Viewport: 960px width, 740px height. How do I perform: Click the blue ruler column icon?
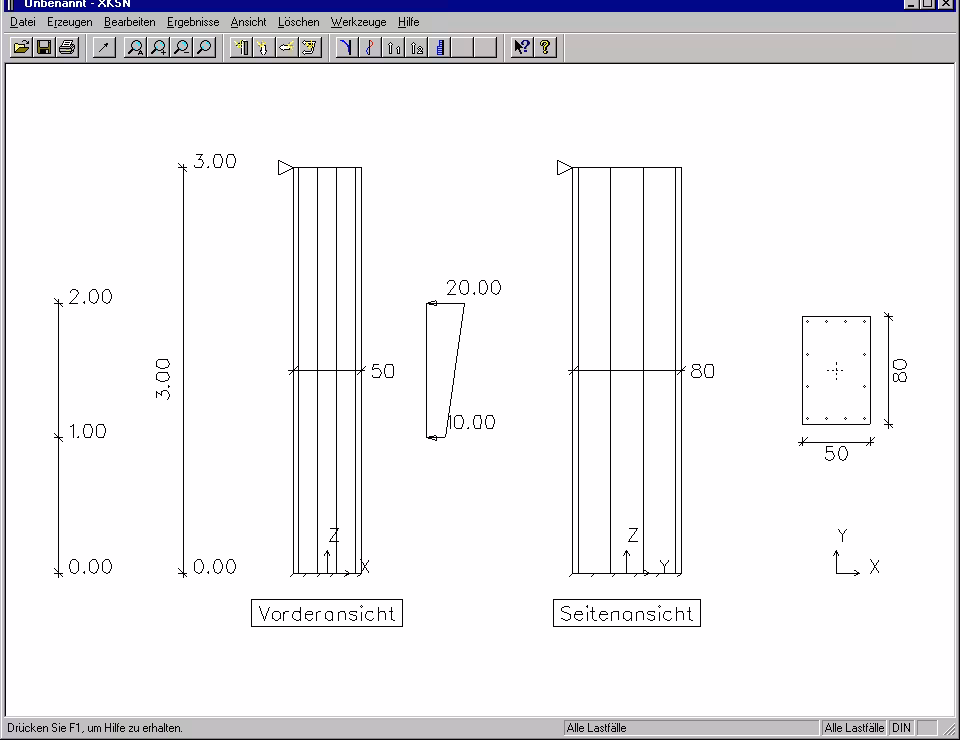coord(440,47)
